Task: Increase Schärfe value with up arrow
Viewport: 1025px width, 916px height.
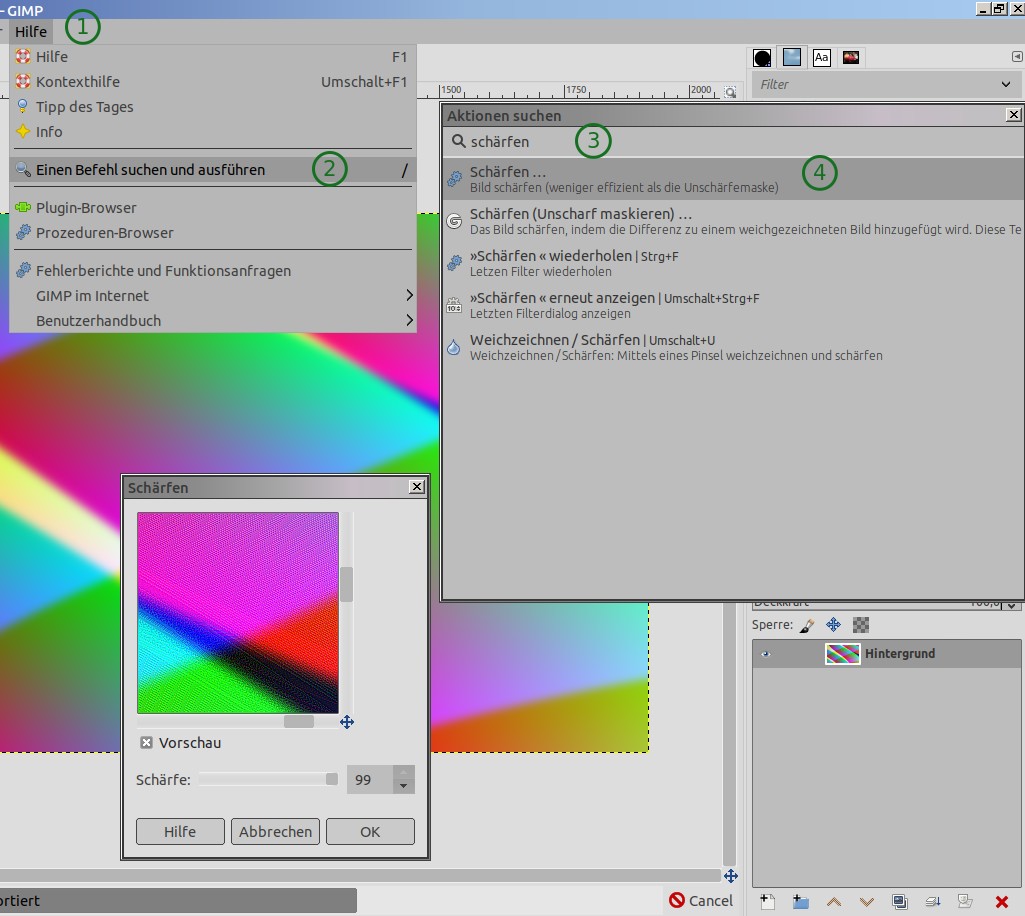Action: tap(403, 772)
